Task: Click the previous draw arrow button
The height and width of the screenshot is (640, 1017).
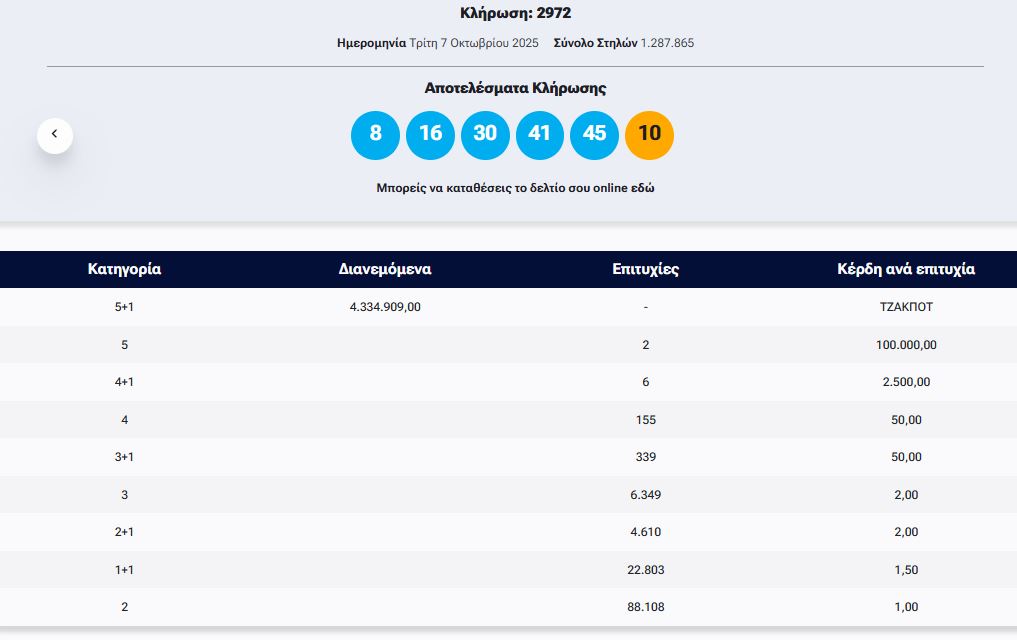Action: (x=55, y=135)
